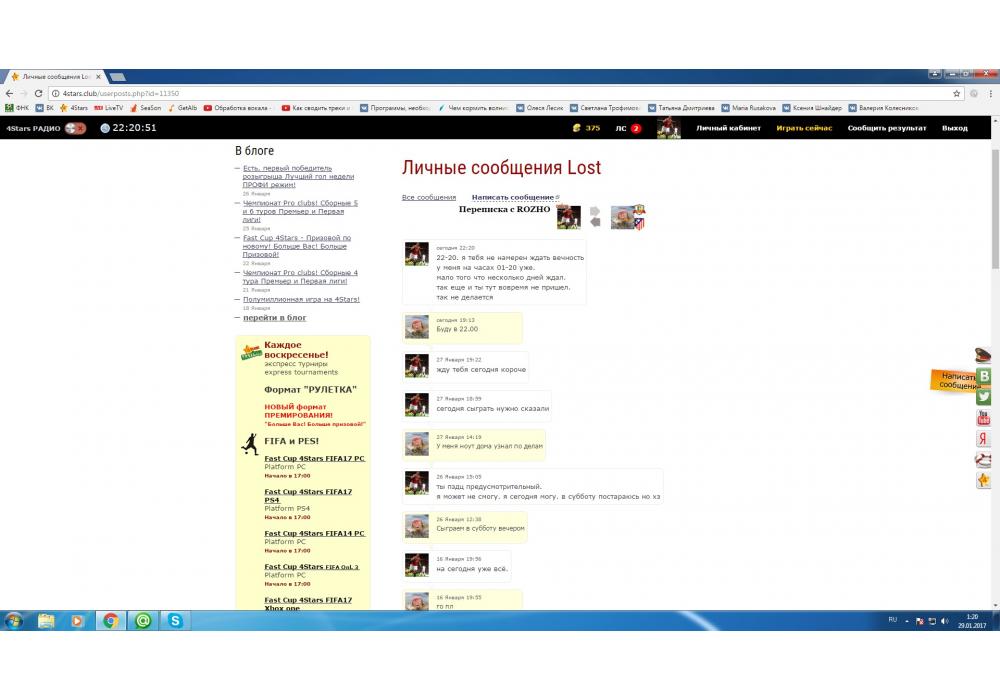Open the Олеся Лесик bookmark
Image resolution: width=1000 pixels, height=700 pixels.
540,108
